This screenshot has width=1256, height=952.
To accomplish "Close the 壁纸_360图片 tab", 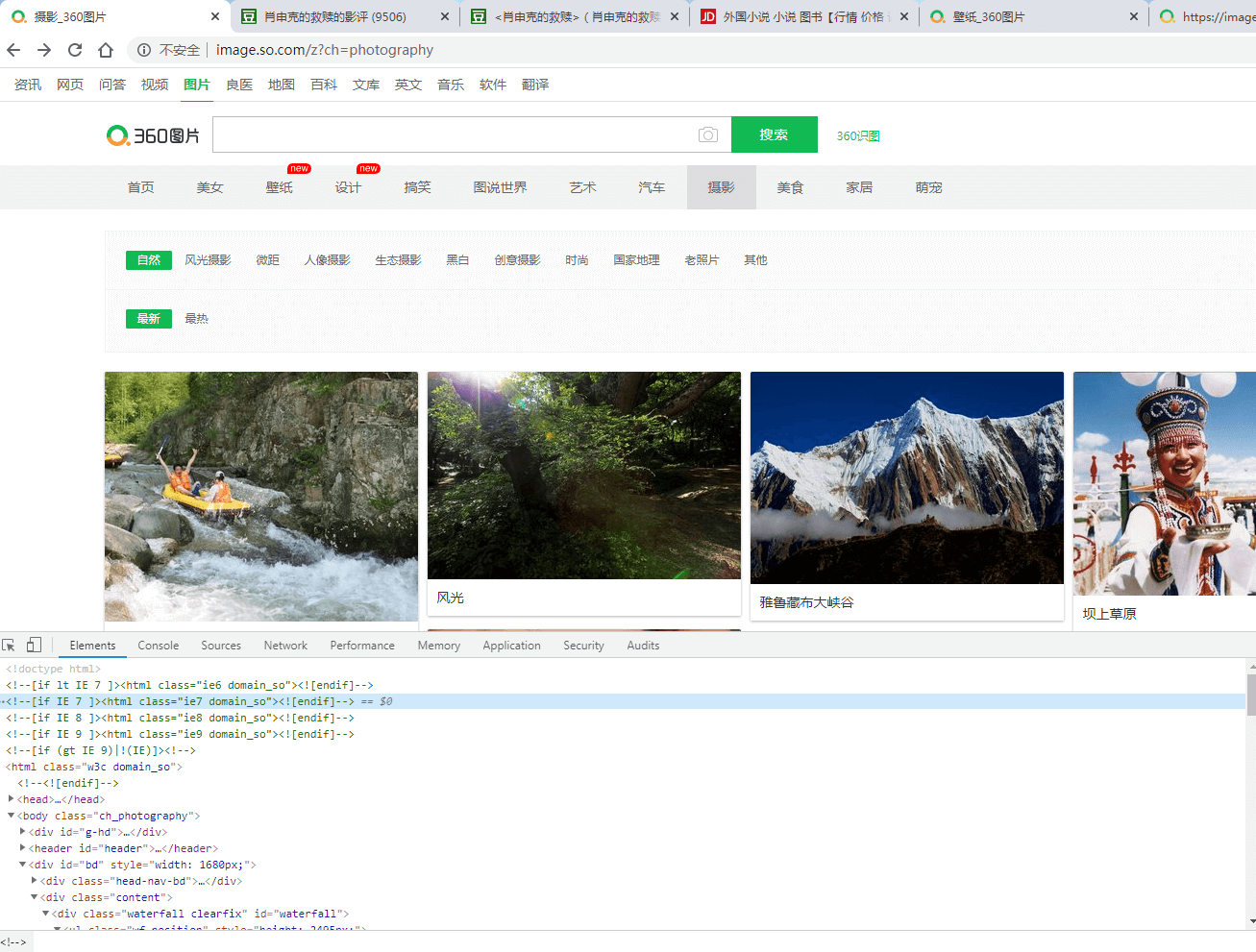I will coord(1134,16).
